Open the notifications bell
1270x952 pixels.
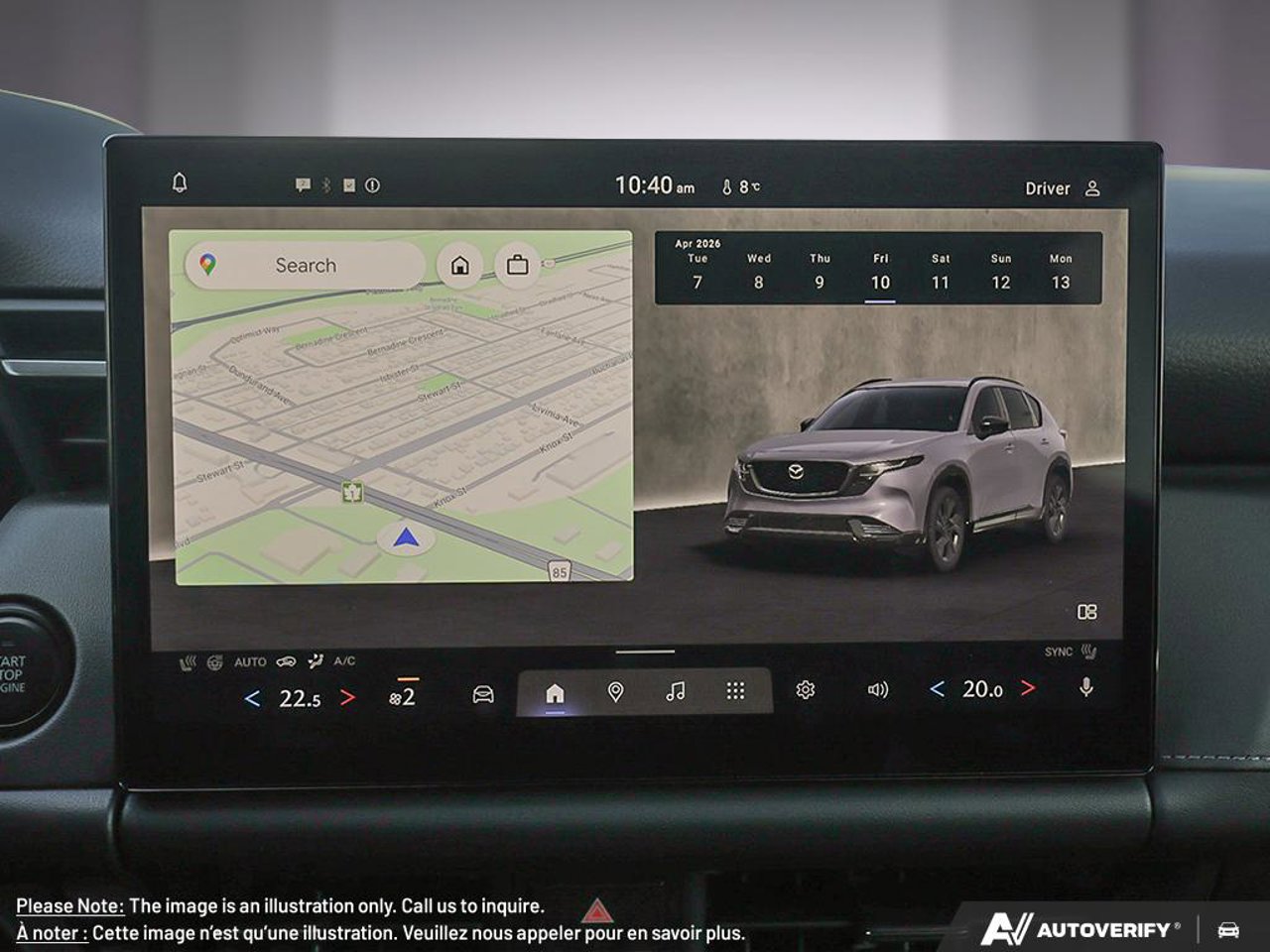[x=180, y=183]
